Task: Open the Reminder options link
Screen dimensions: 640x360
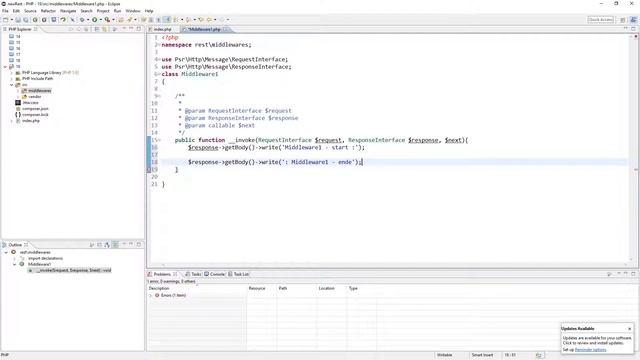Action: coord(590,350)
